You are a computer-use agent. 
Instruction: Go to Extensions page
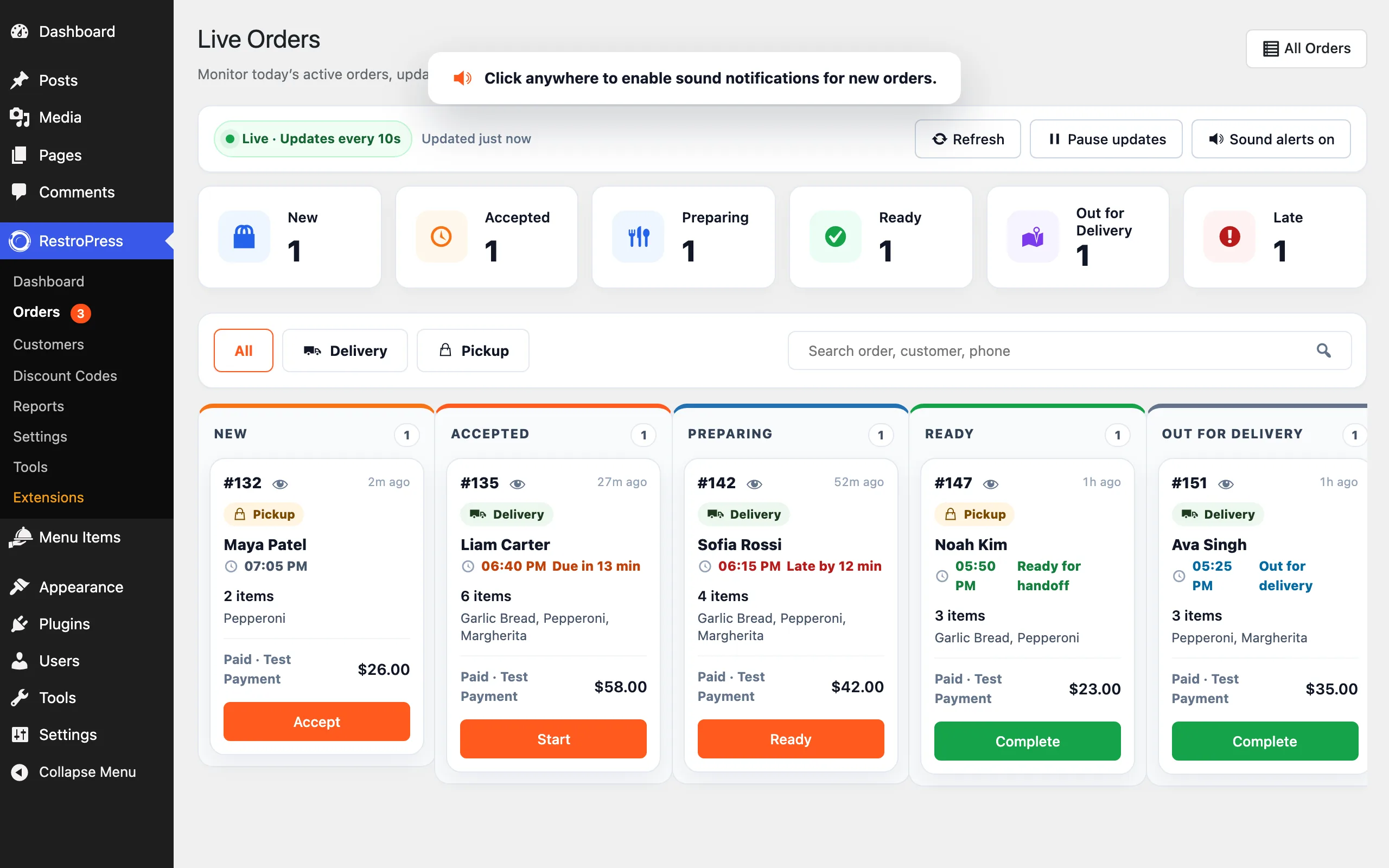pos(48,497)
